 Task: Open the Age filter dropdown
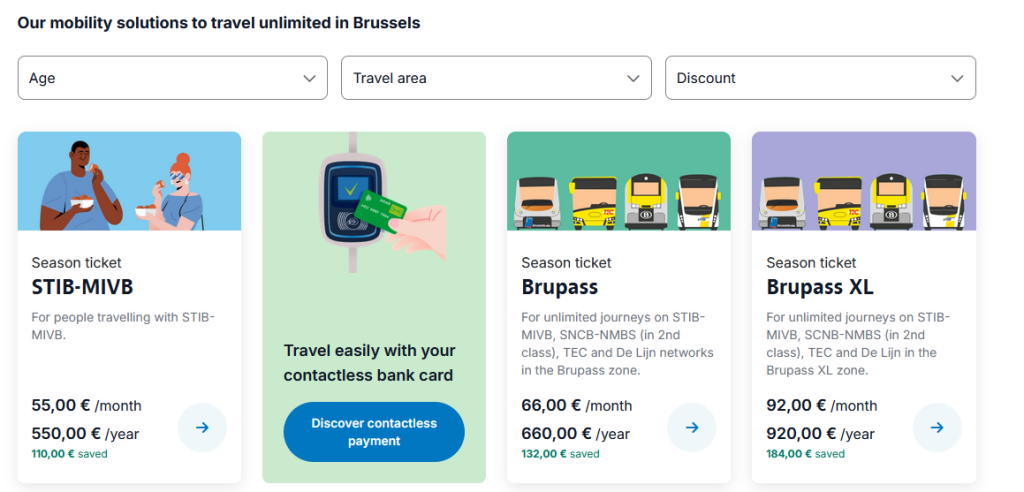(172, 78)
